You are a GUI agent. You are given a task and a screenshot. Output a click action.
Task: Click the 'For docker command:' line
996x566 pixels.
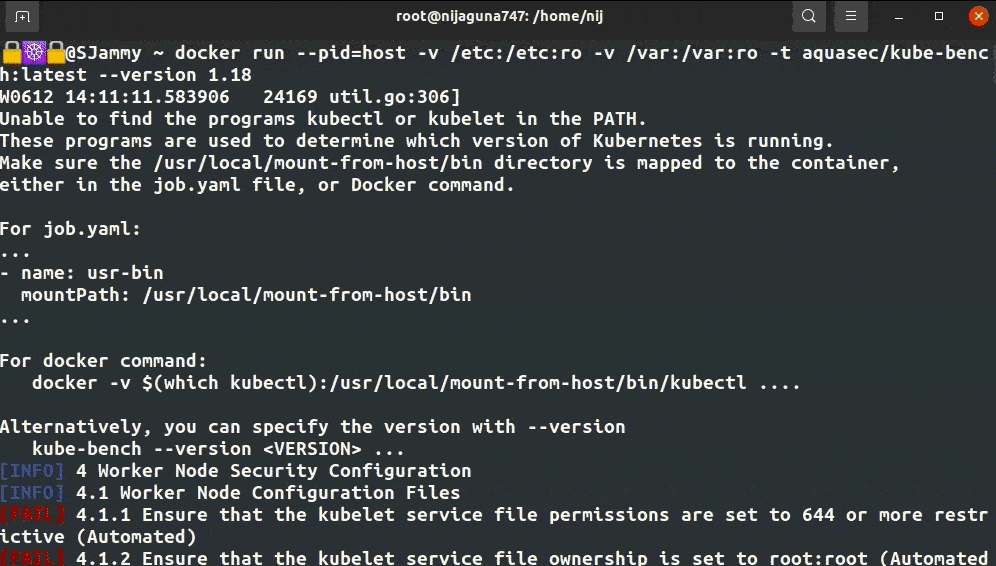(104, 361)
